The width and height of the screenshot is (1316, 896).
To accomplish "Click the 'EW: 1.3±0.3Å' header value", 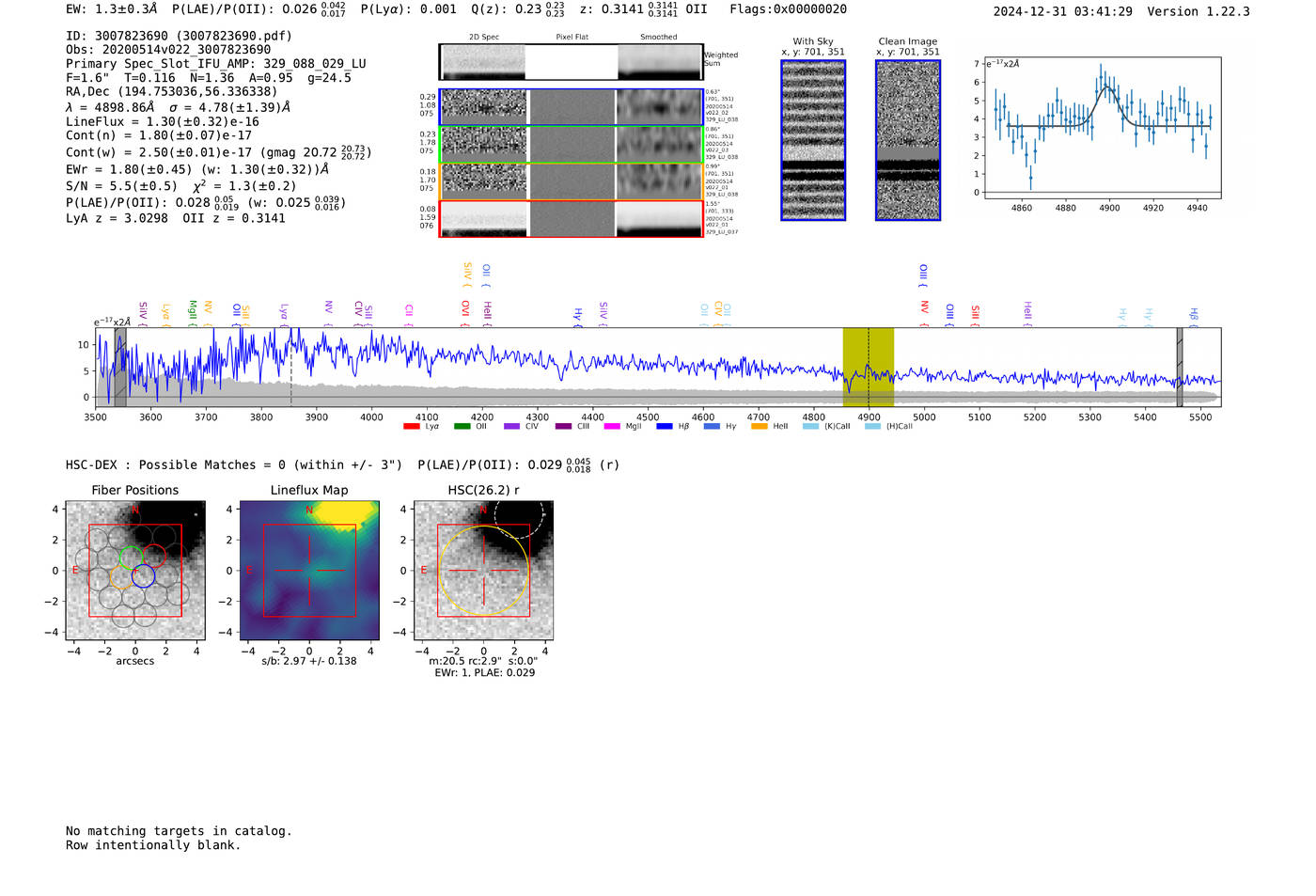I will [x=111, y=9].
